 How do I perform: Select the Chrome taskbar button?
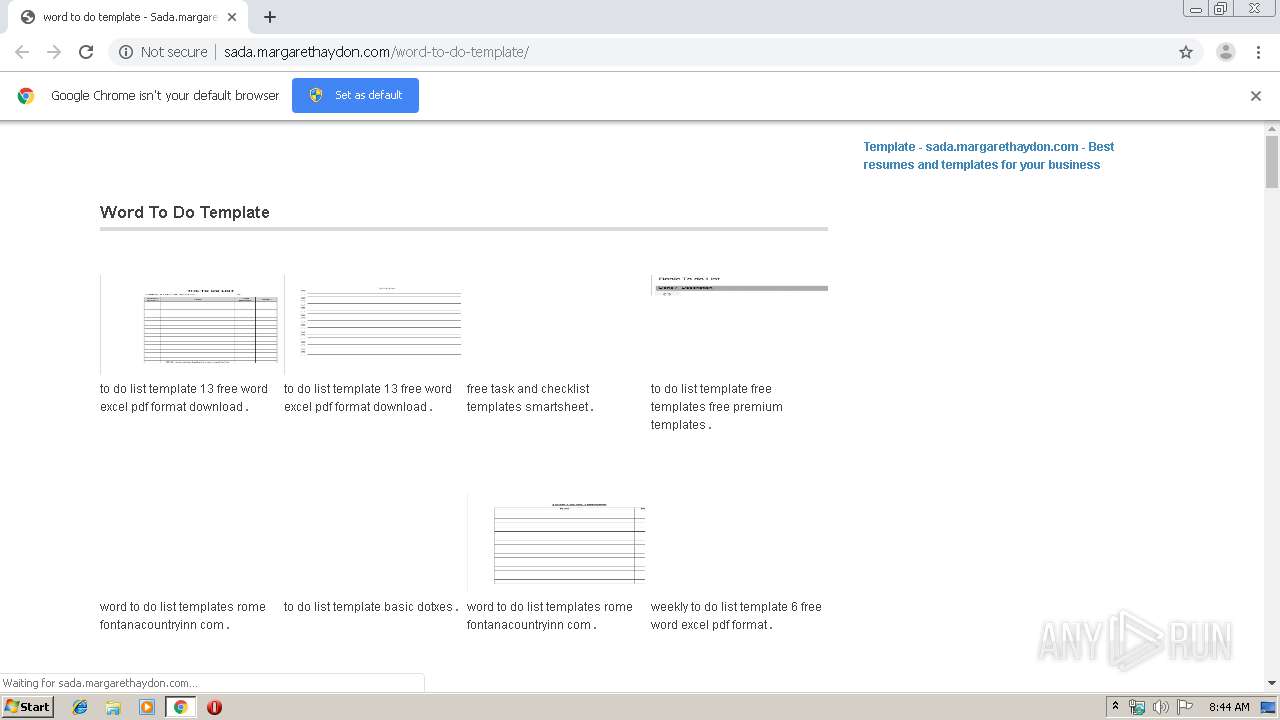[x=180, y=707]
